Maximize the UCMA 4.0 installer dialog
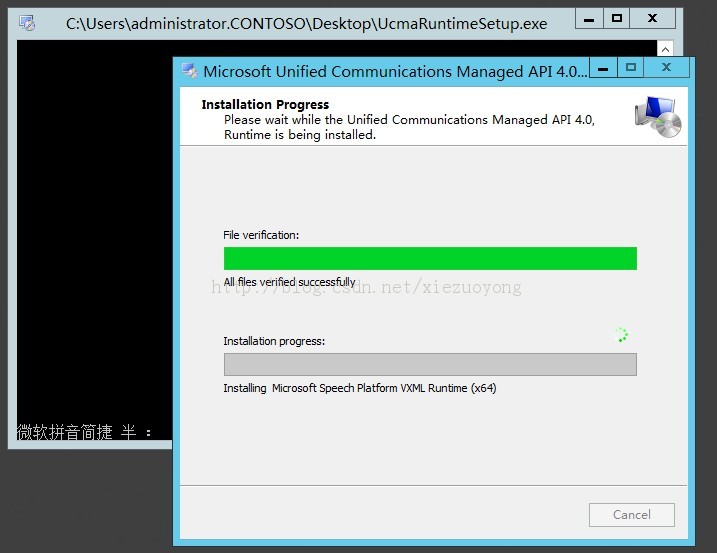Image resolution: width=717 pixels, height=553 pixels. 631,68
